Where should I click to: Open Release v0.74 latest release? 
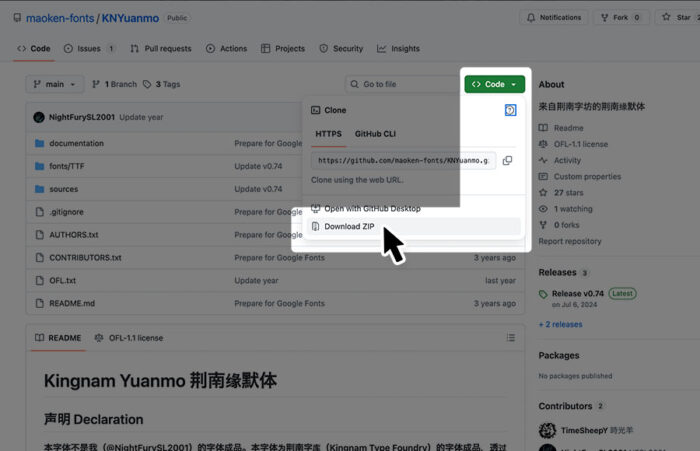click(x=578, y=293)
